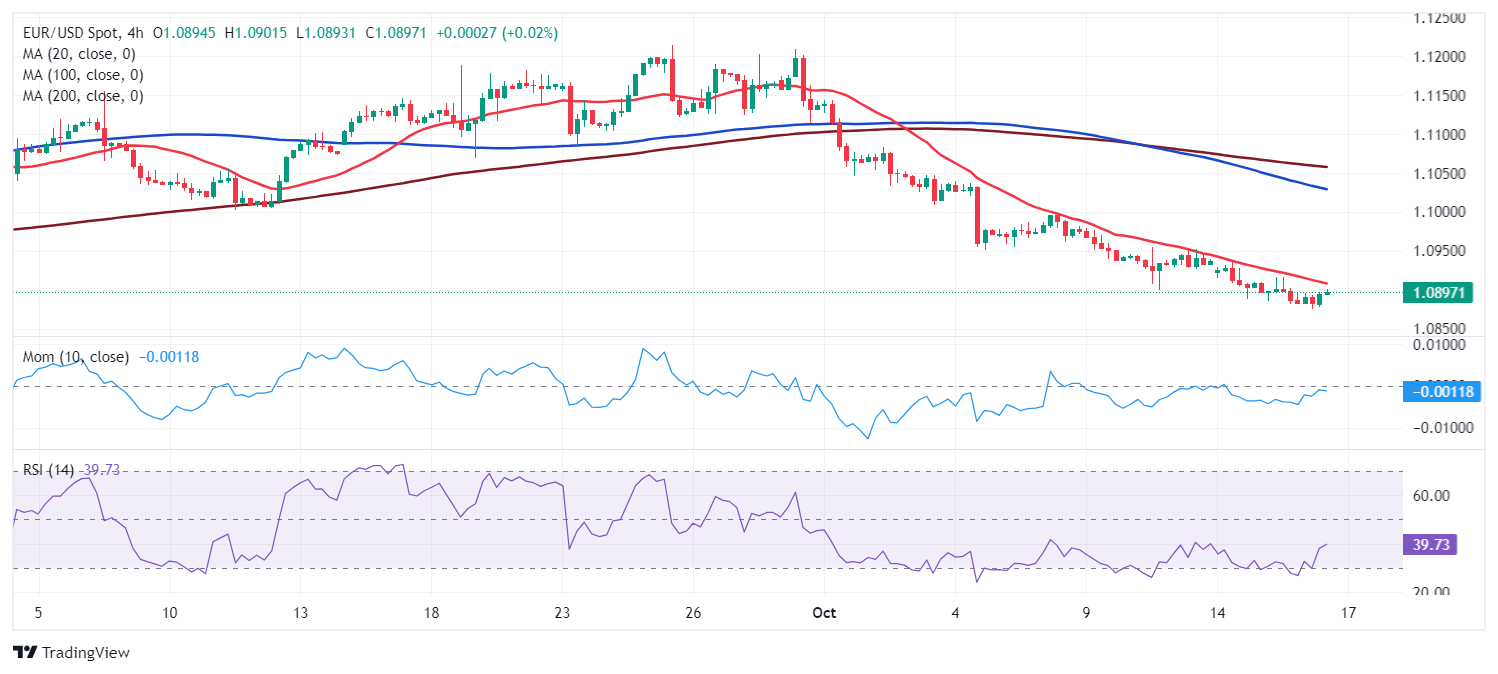Select the MA (100, close, 0) legend
1498x674 pixels.
click(x=83, y=75)
